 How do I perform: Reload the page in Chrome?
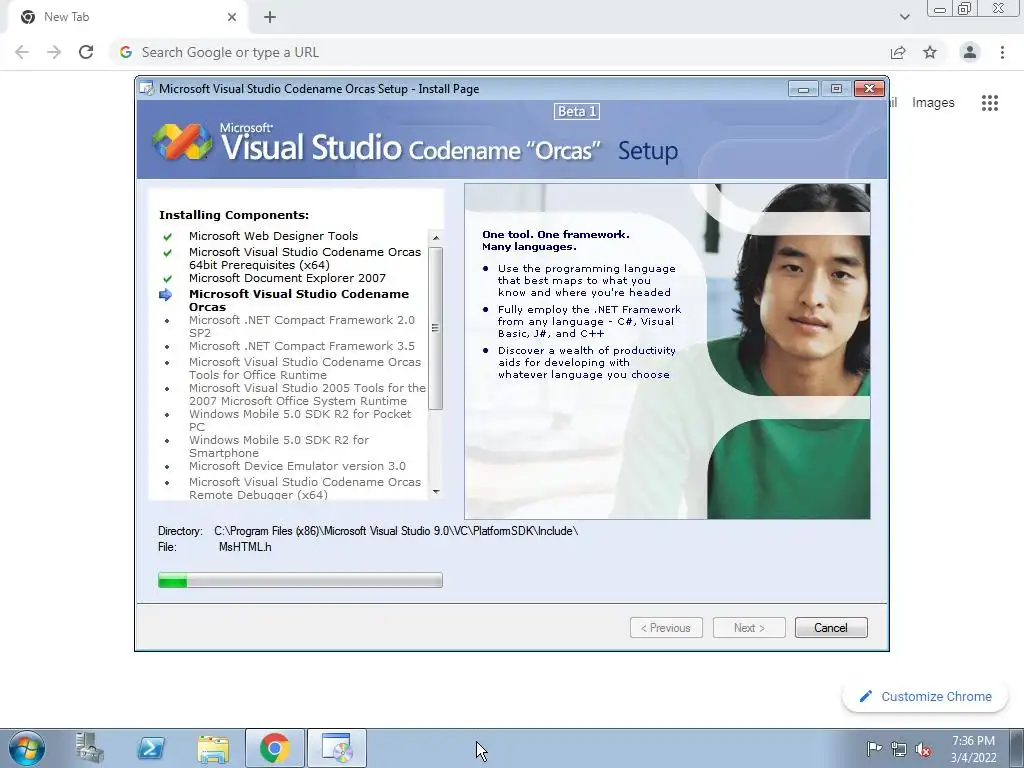point(86,52)
